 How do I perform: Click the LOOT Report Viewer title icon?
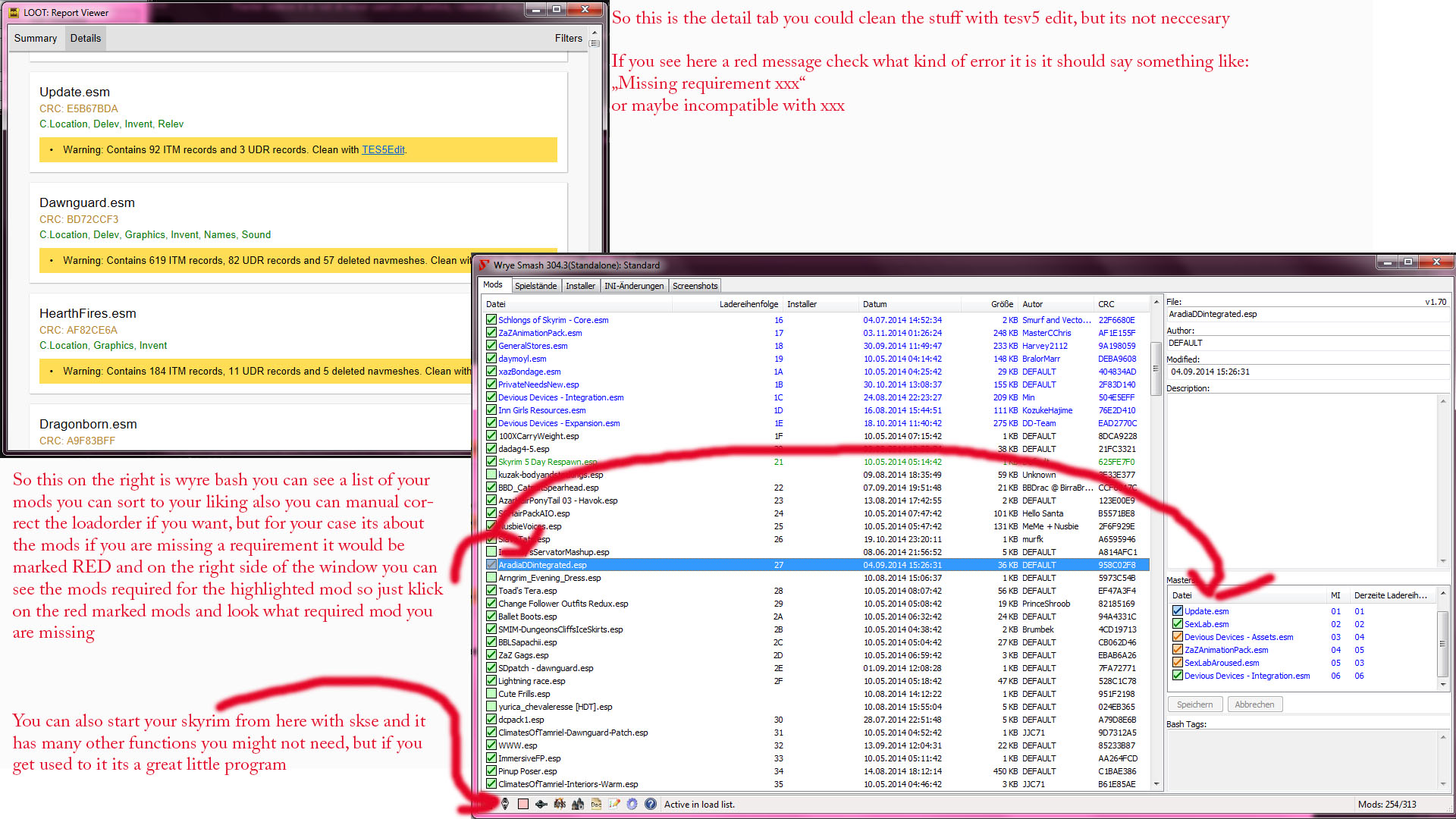(x=14, y=12)
